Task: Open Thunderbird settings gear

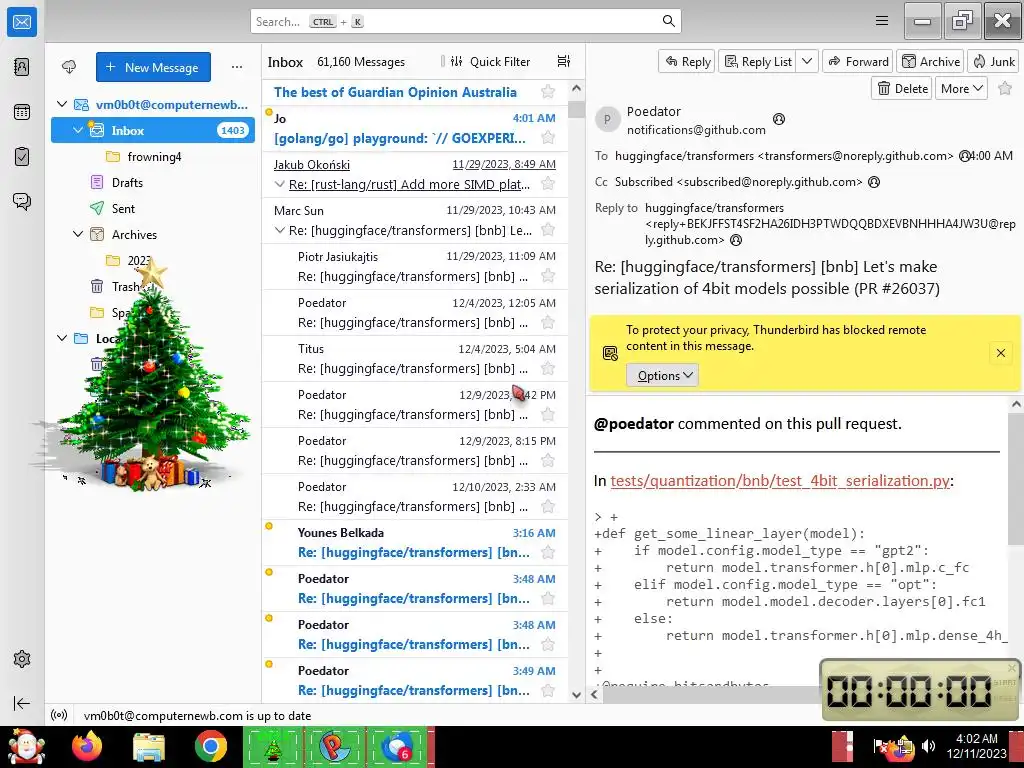Action: tap(22, 659)
